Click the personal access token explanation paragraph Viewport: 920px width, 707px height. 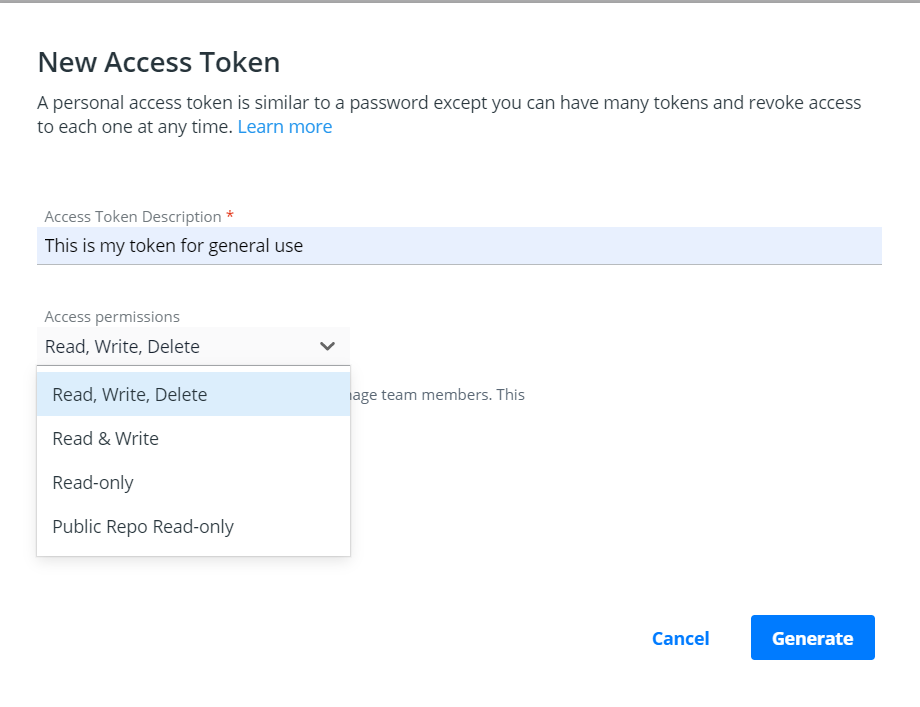[449, 103]
